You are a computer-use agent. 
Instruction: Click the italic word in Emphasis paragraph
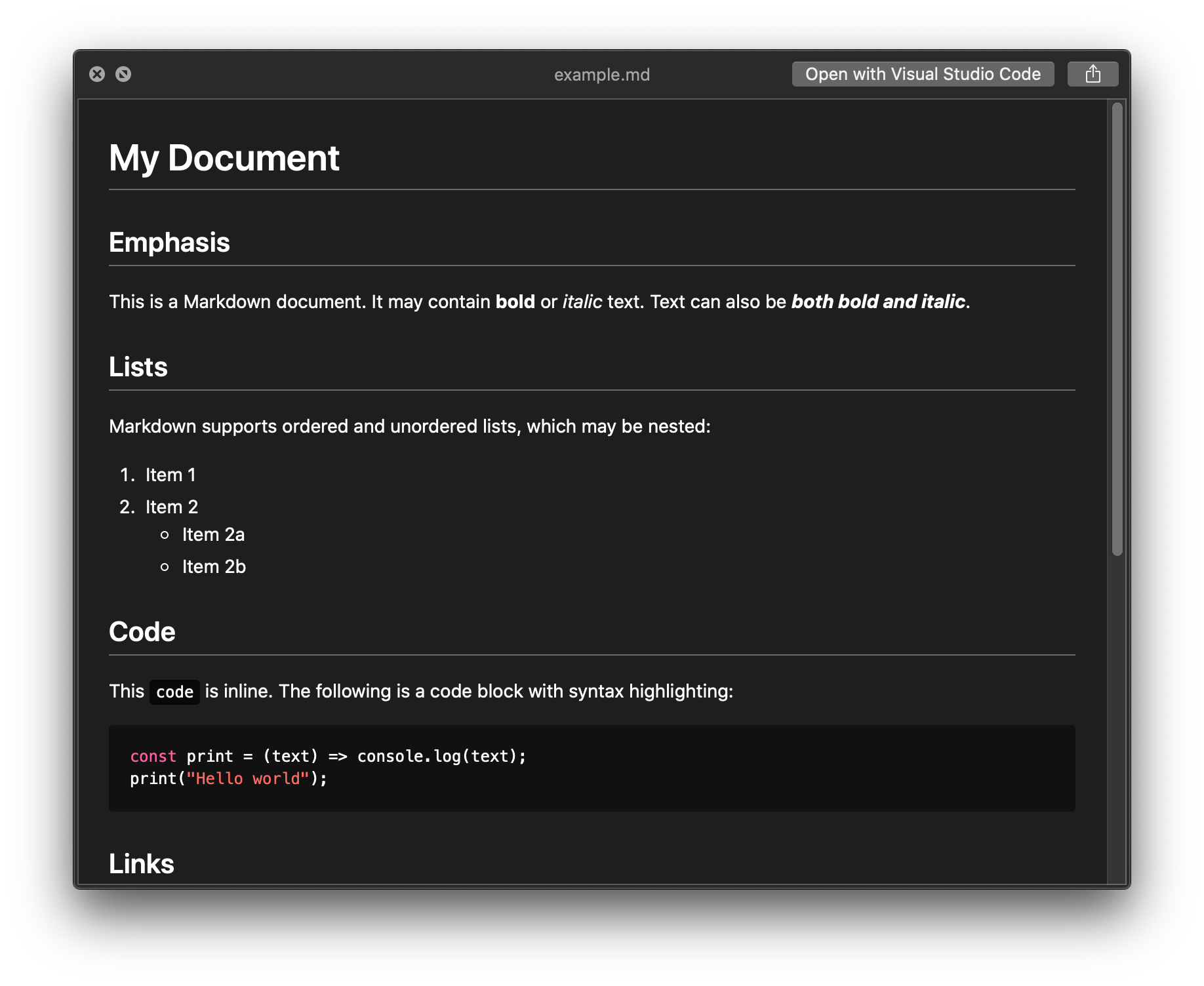coord(582,302)
